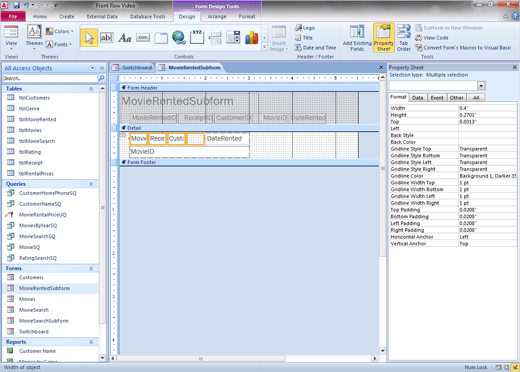Open the Colors theme dropdown

[x=60, y=31]
